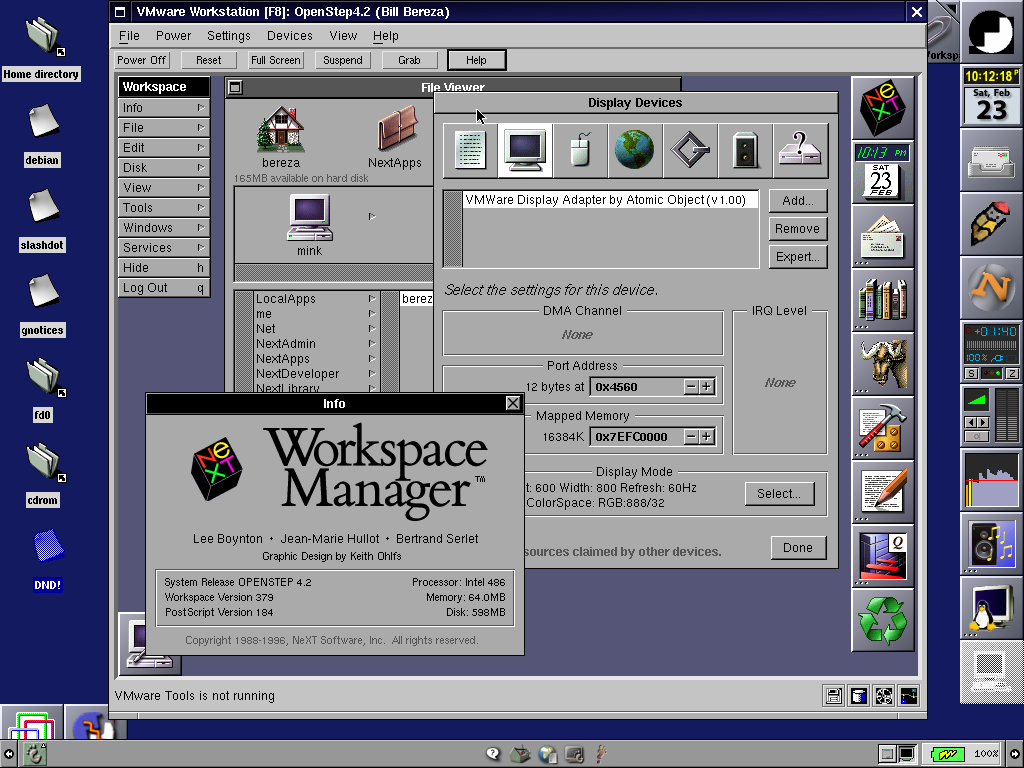
Task: Click the Power Off toolbar button
Action: point(142,60)
